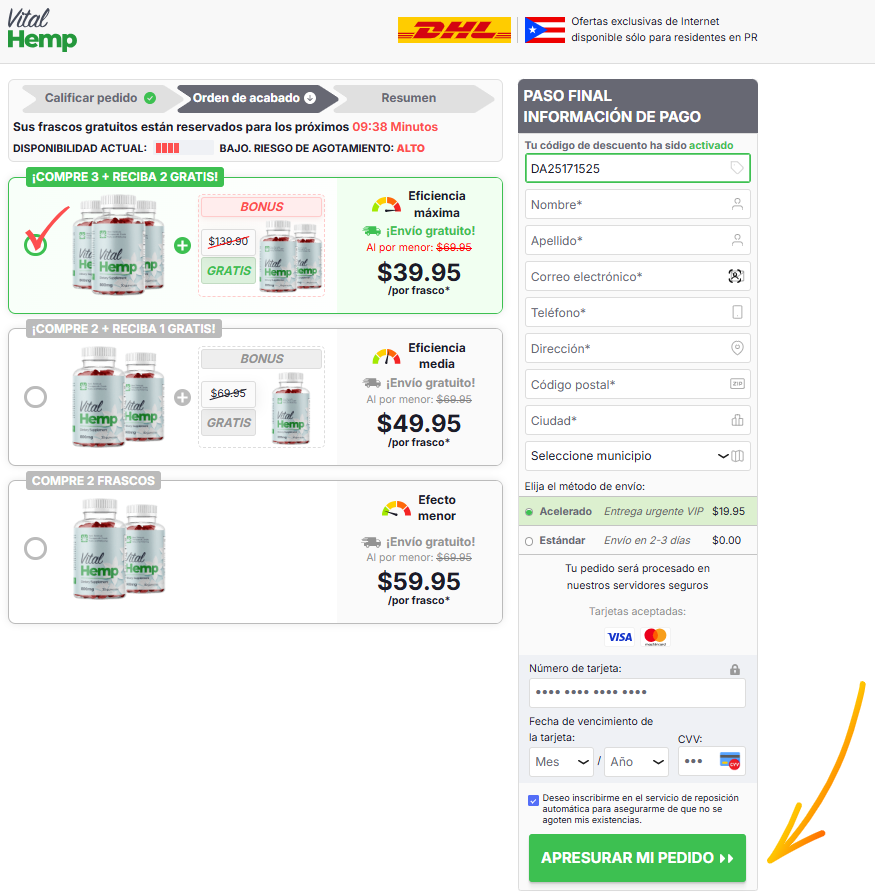Click the Vital Hemp logo
875x894 pixels.
click(42, 30)
